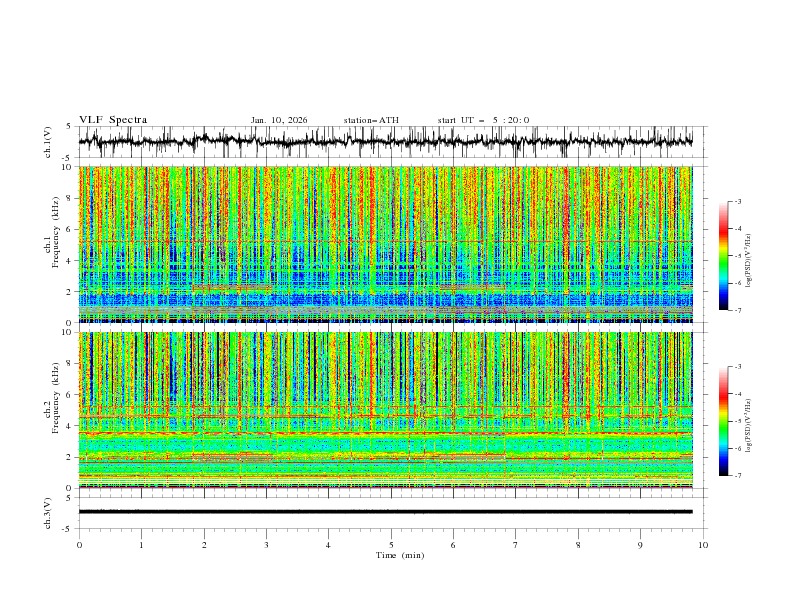This screenshot has height=612, width=792.
Task: Click time axis tick label "10" at right end
Action: (703, 545)
